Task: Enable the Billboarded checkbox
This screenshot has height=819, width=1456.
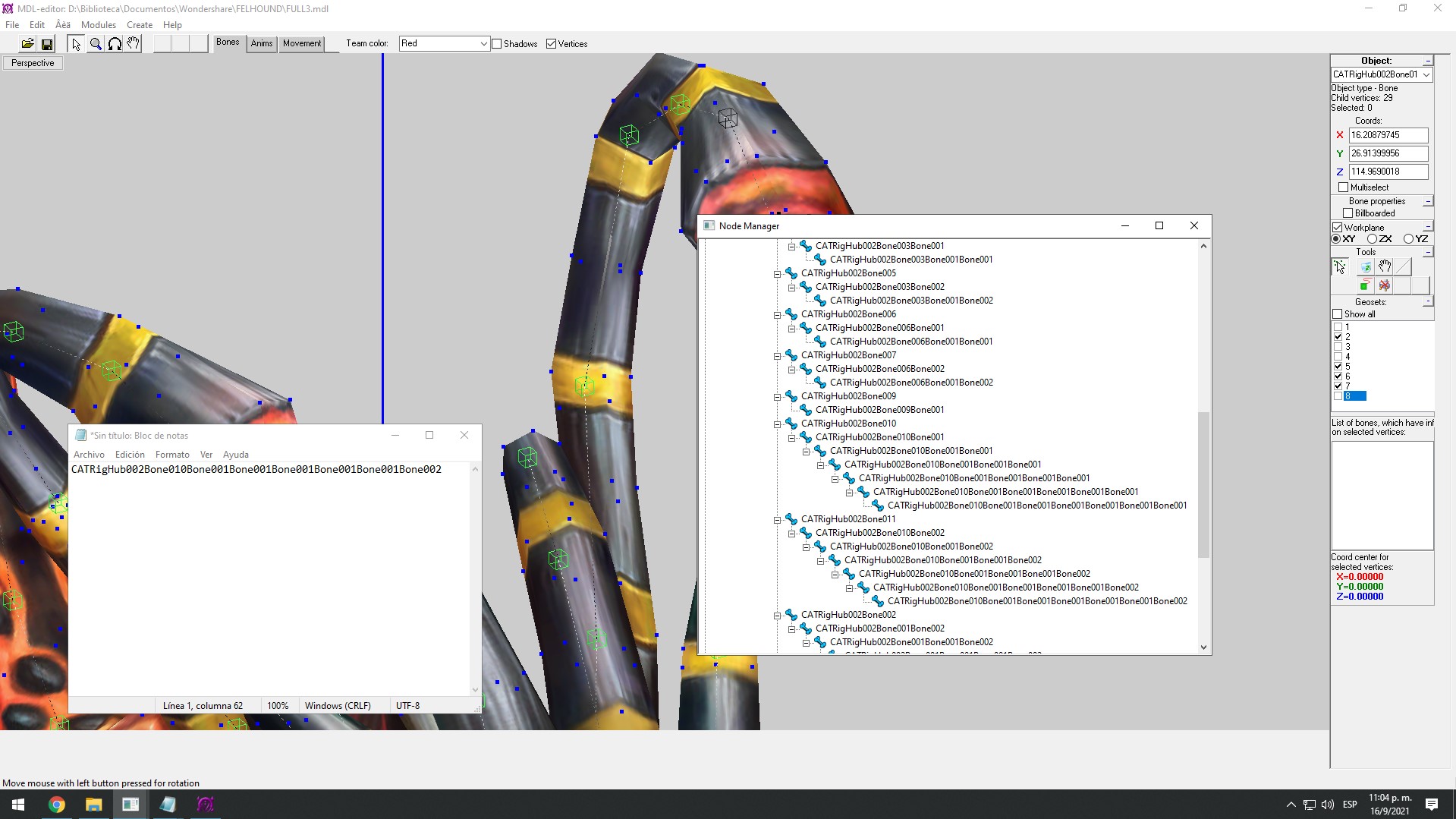Action: tap(1348, 213)
